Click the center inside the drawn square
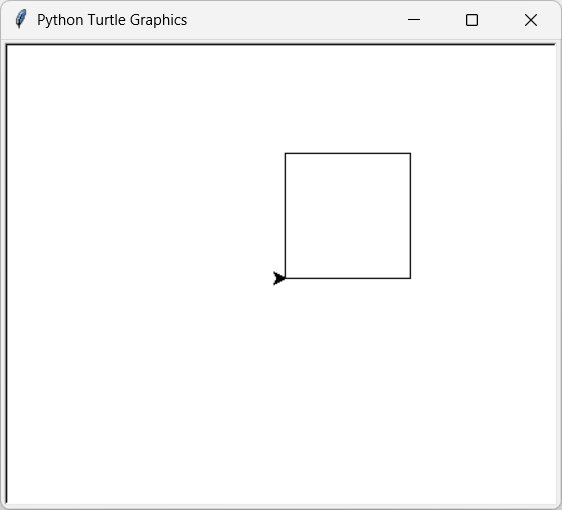Image resolution: width=562 pixels, height=510 pixels. (348, 216)
